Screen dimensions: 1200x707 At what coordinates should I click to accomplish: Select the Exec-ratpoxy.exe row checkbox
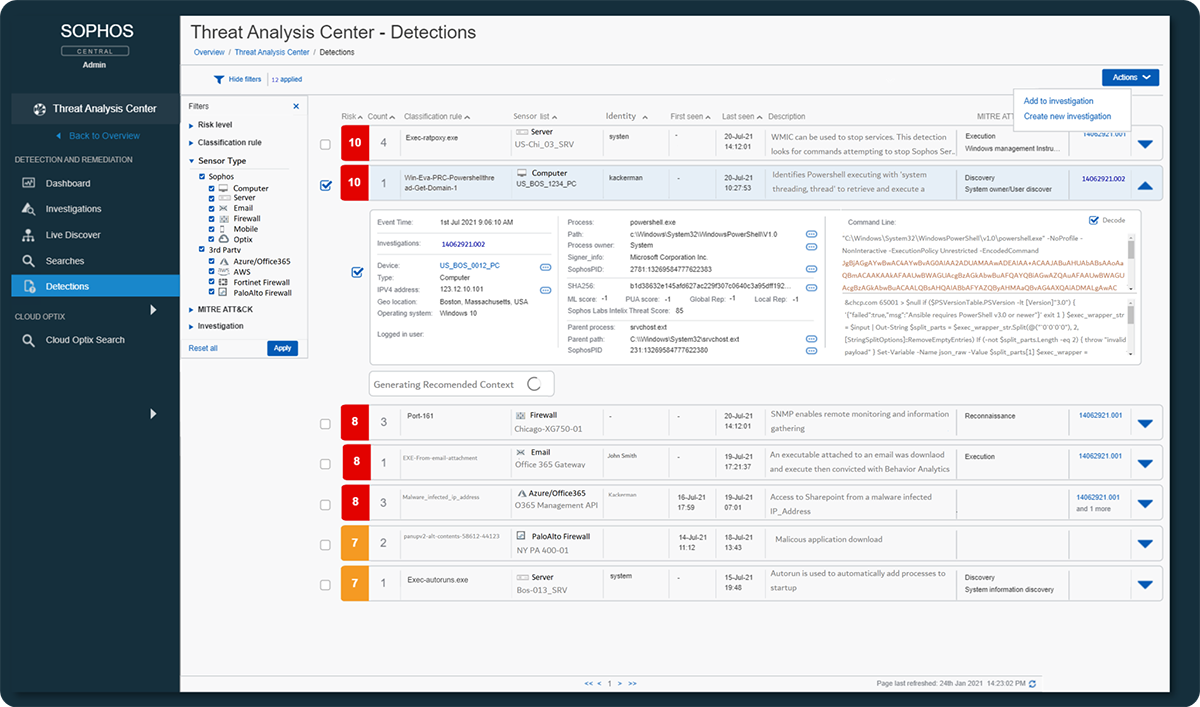(x=325, y=145)
